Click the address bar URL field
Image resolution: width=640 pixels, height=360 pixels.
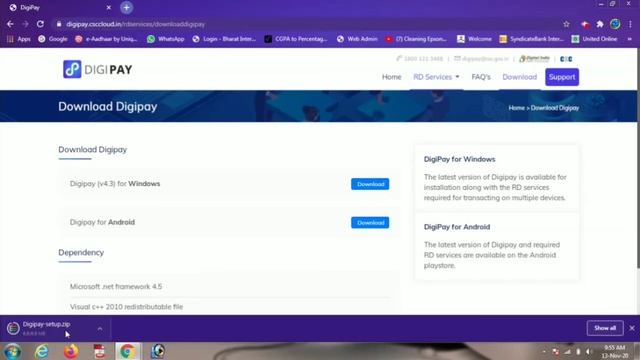[306, 24]
